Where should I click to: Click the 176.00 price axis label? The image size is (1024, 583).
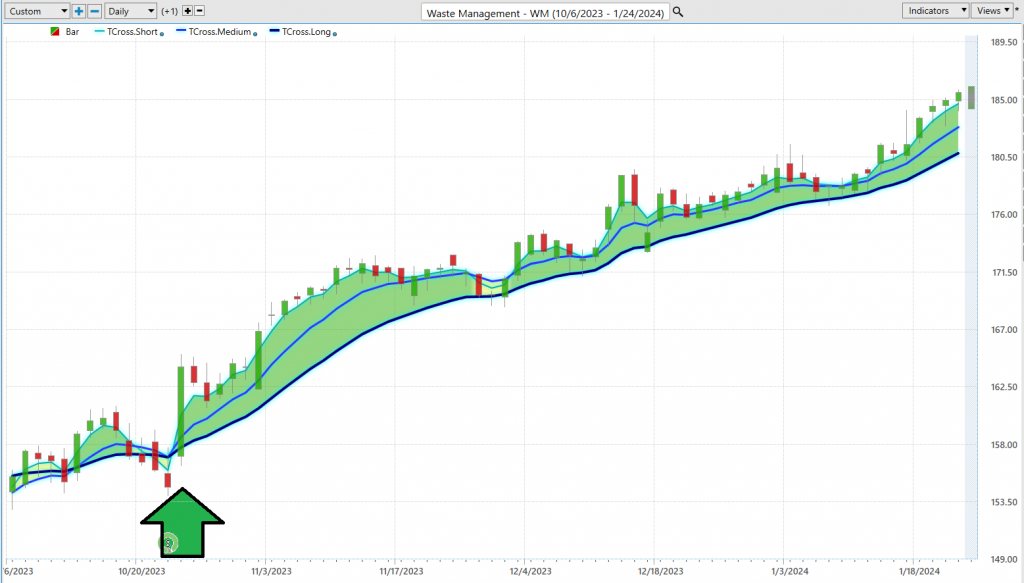click(x=1004, y=215)
